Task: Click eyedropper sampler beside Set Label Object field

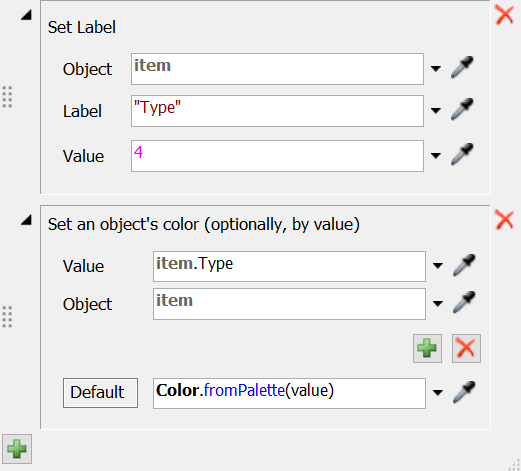Action: [462, 68]
